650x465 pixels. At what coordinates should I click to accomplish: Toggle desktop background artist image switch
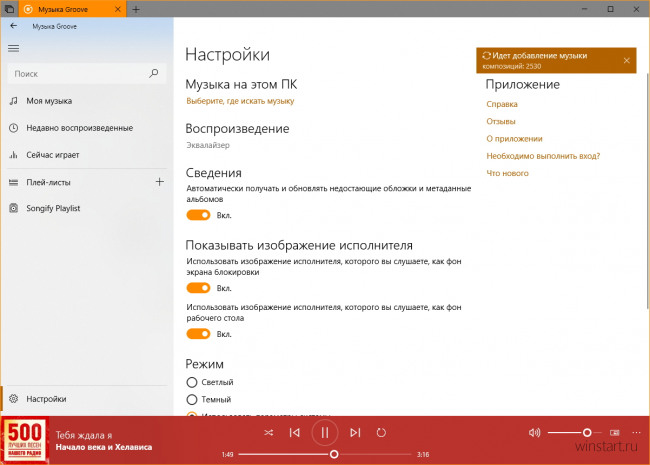pyautogui.click(x=198, y=334)
